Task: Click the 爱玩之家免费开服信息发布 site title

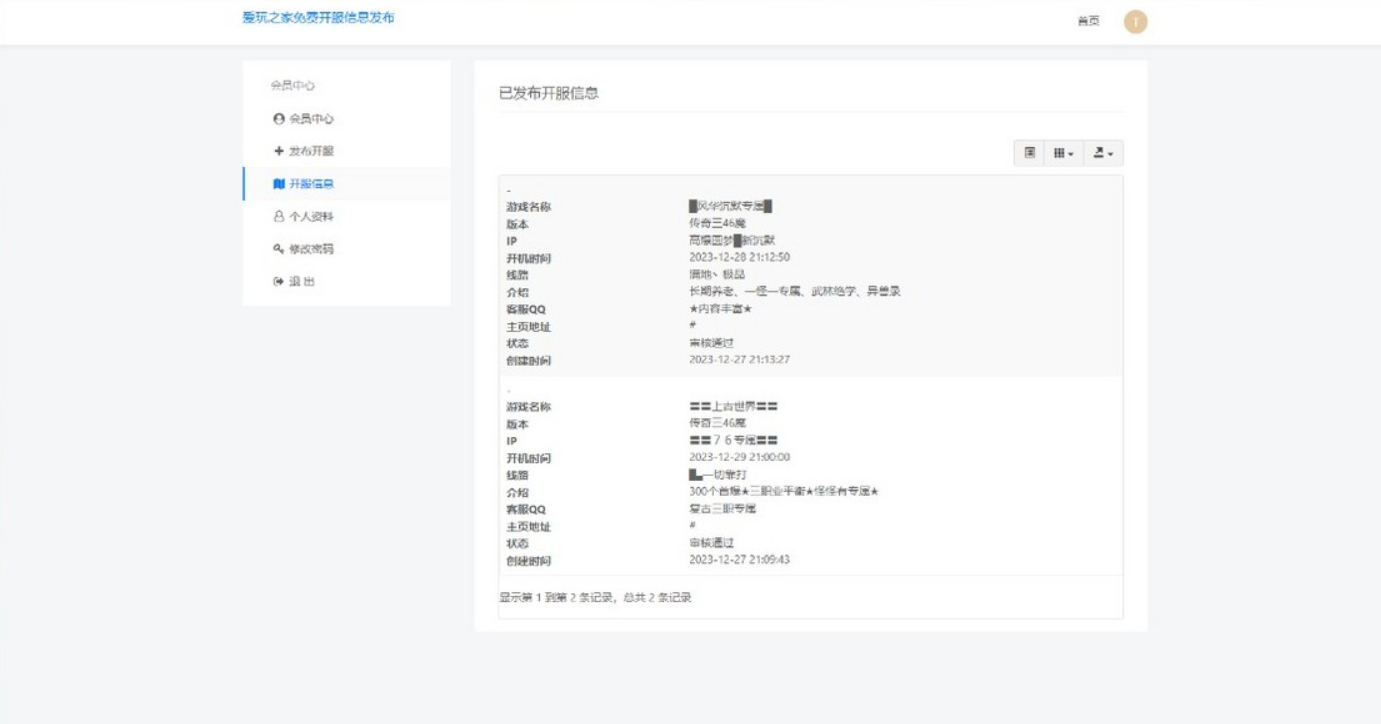Action: tap(318, 17)
